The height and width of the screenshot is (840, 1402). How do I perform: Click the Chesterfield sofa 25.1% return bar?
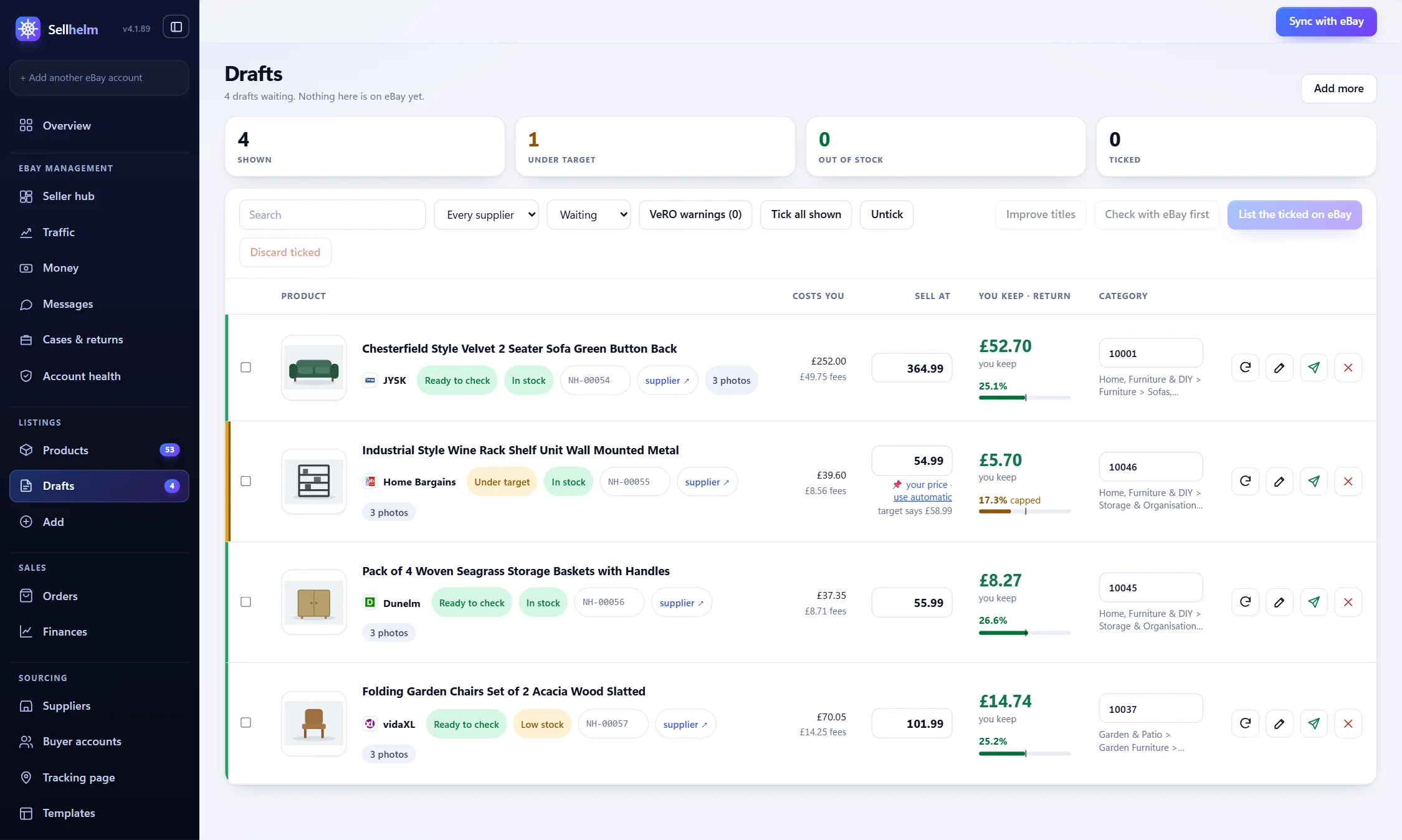1024,398
